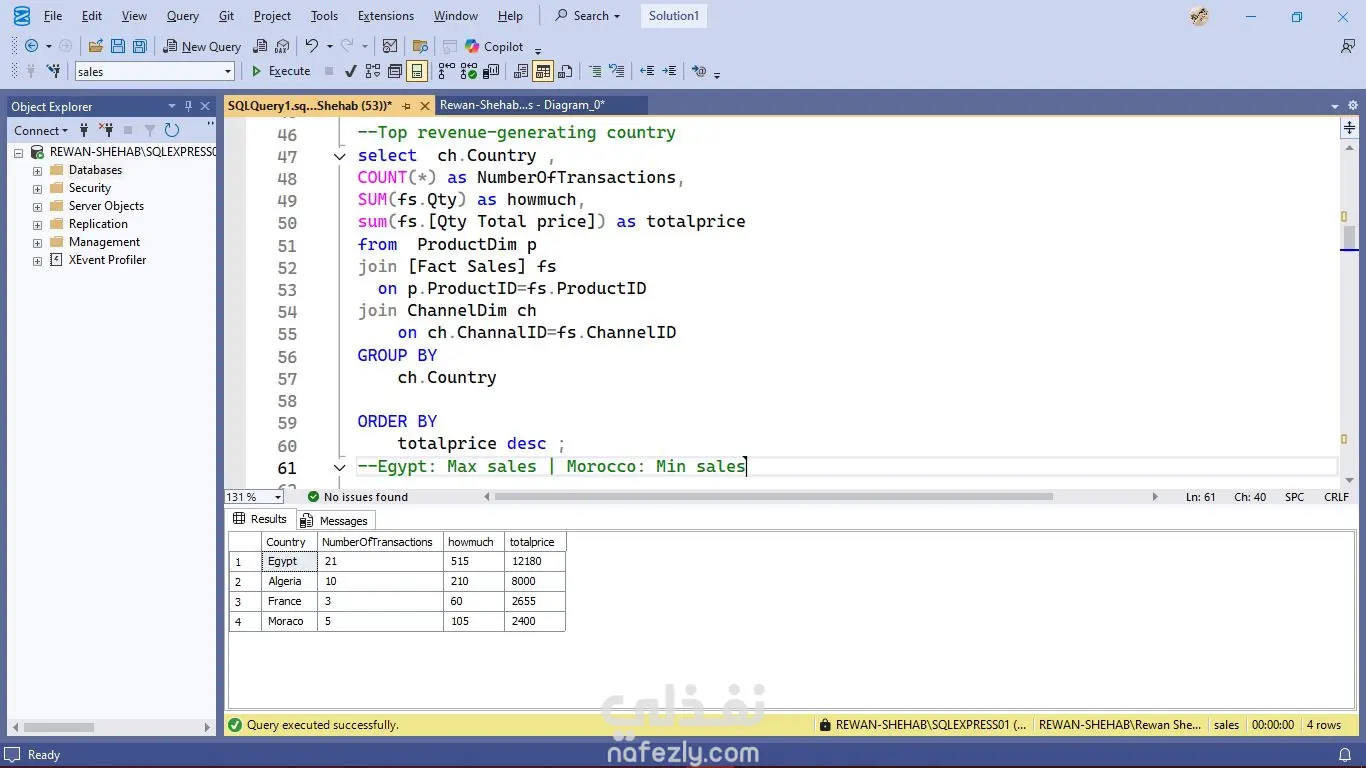Click the Disconnect plug icon in Object Explorer
Image resolution: width=1366 pixels, height=768 pixels.
(x=105, y=130)
